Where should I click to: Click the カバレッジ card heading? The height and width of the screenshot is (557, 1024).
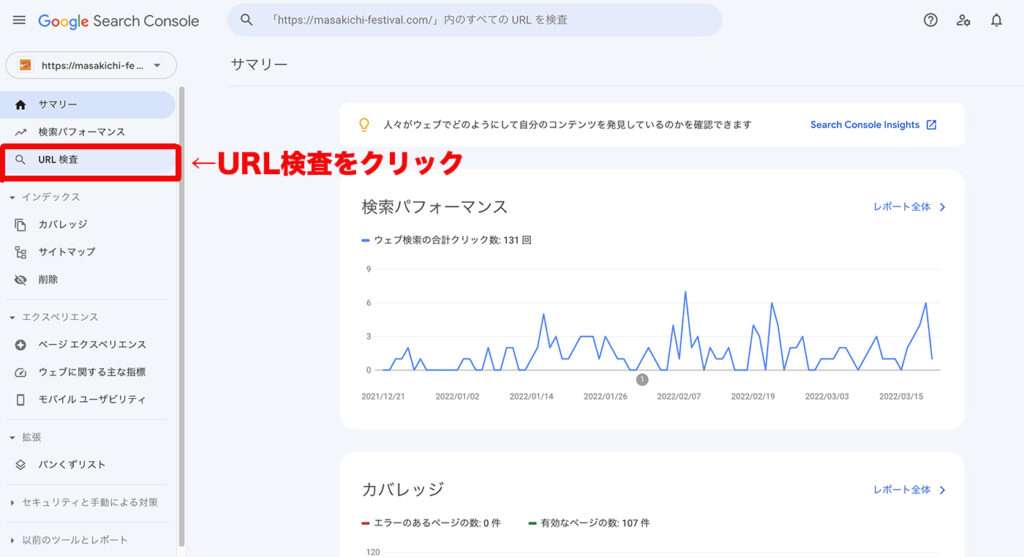pos(403,490)
